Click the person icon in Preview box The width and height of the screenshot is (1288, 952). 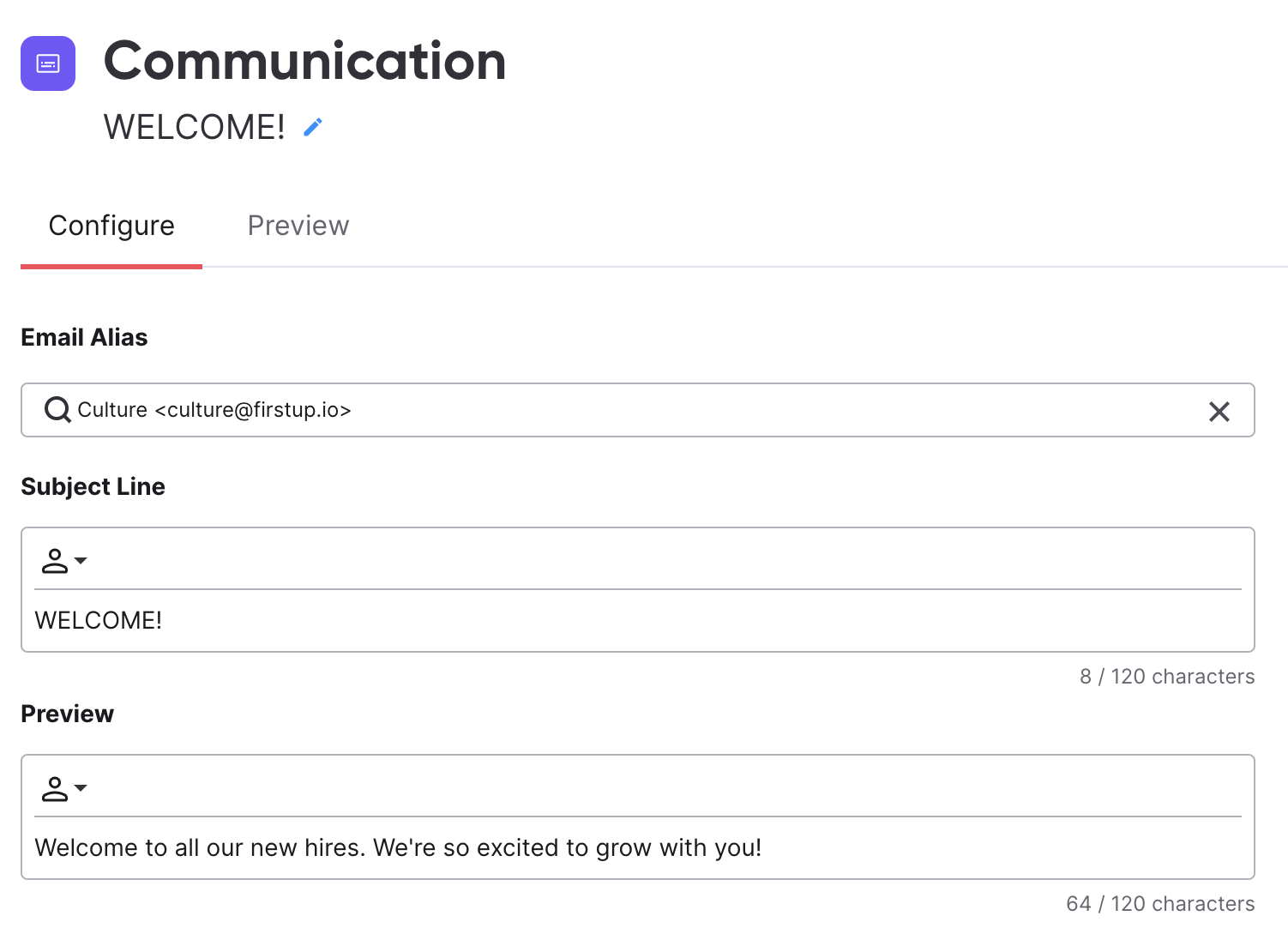[x=55, y=788]
